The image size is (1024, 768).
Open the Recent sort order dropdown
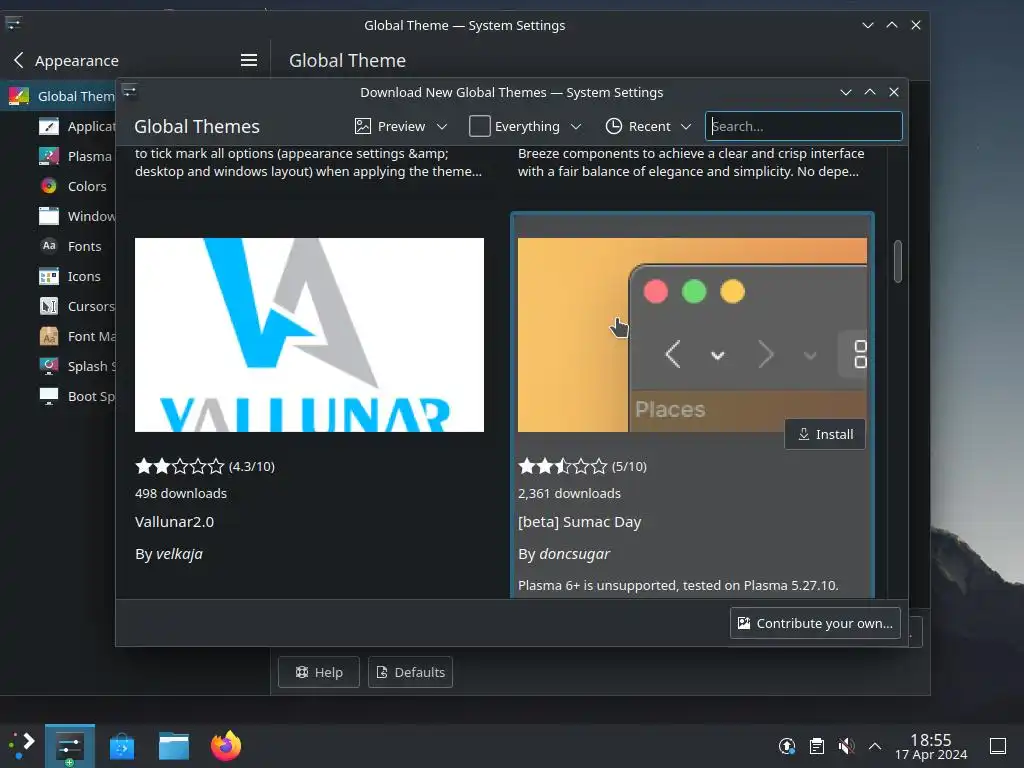point(648,126)
